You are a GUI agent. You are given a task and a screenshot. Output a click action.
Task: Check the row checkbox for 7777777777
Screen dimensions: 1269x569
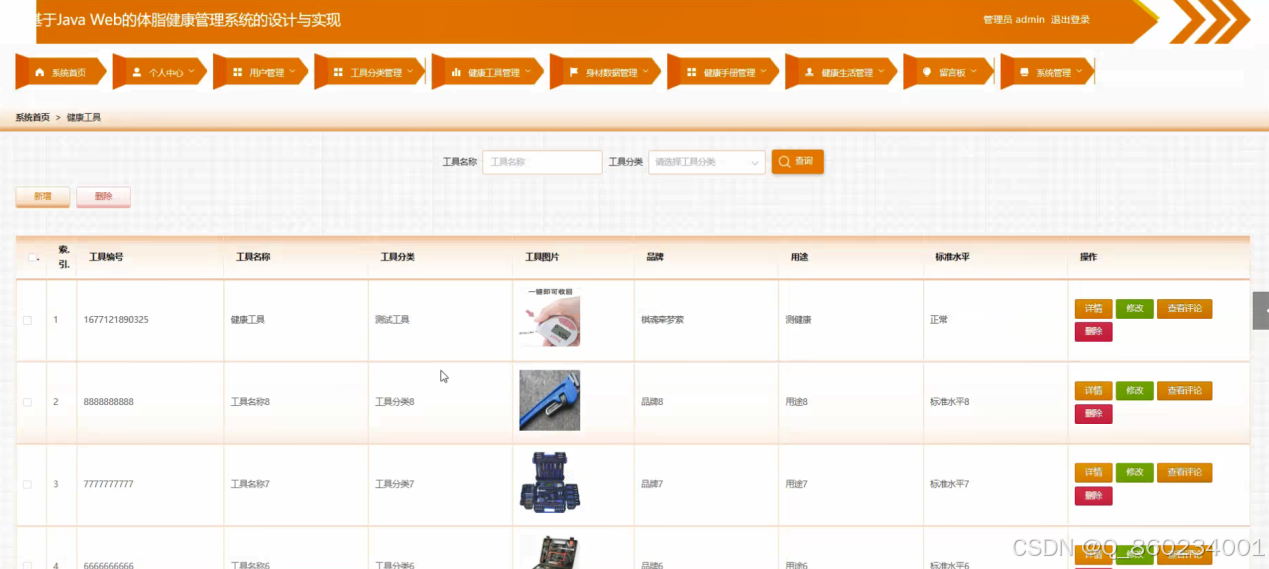[x=28, y=484]
